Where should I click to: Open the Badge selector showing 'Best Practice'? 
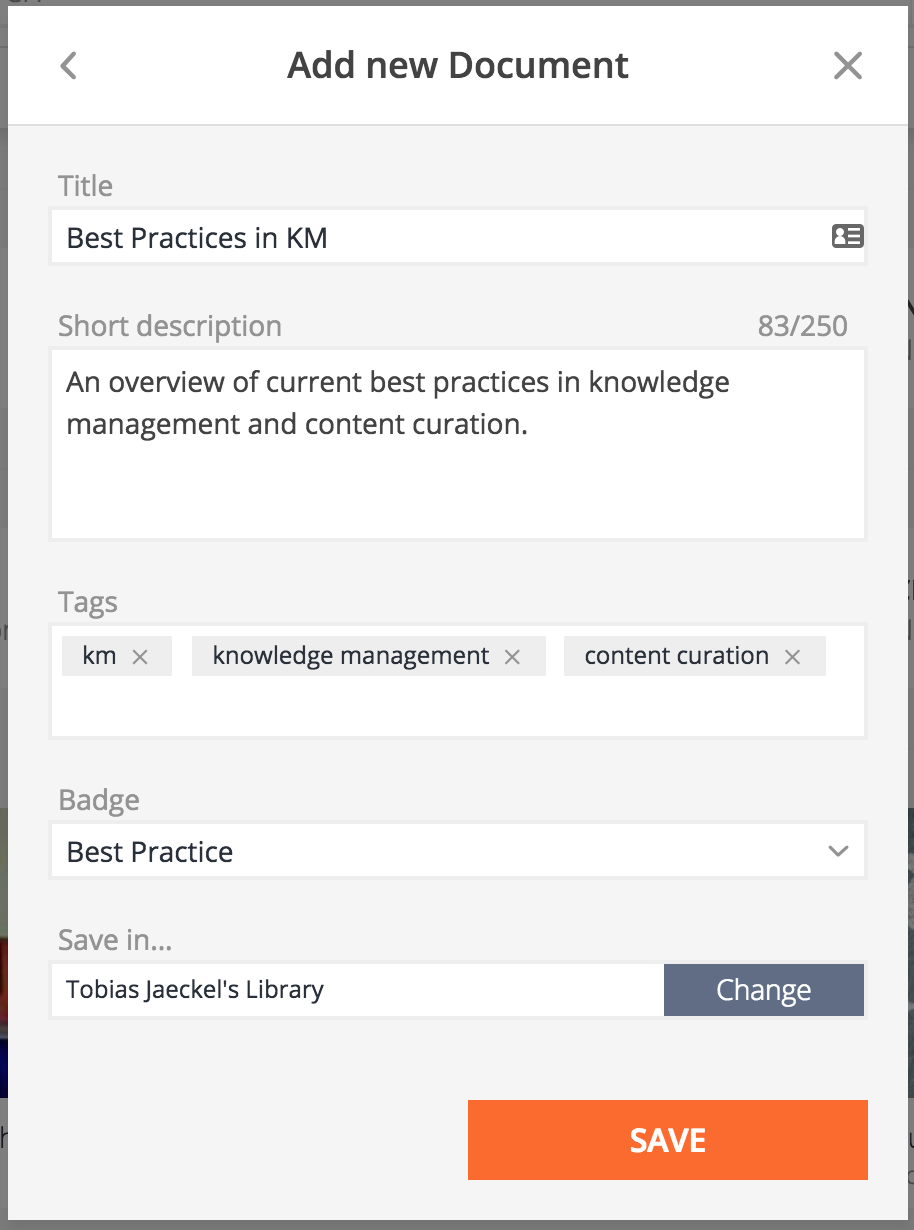click(440, 852)
